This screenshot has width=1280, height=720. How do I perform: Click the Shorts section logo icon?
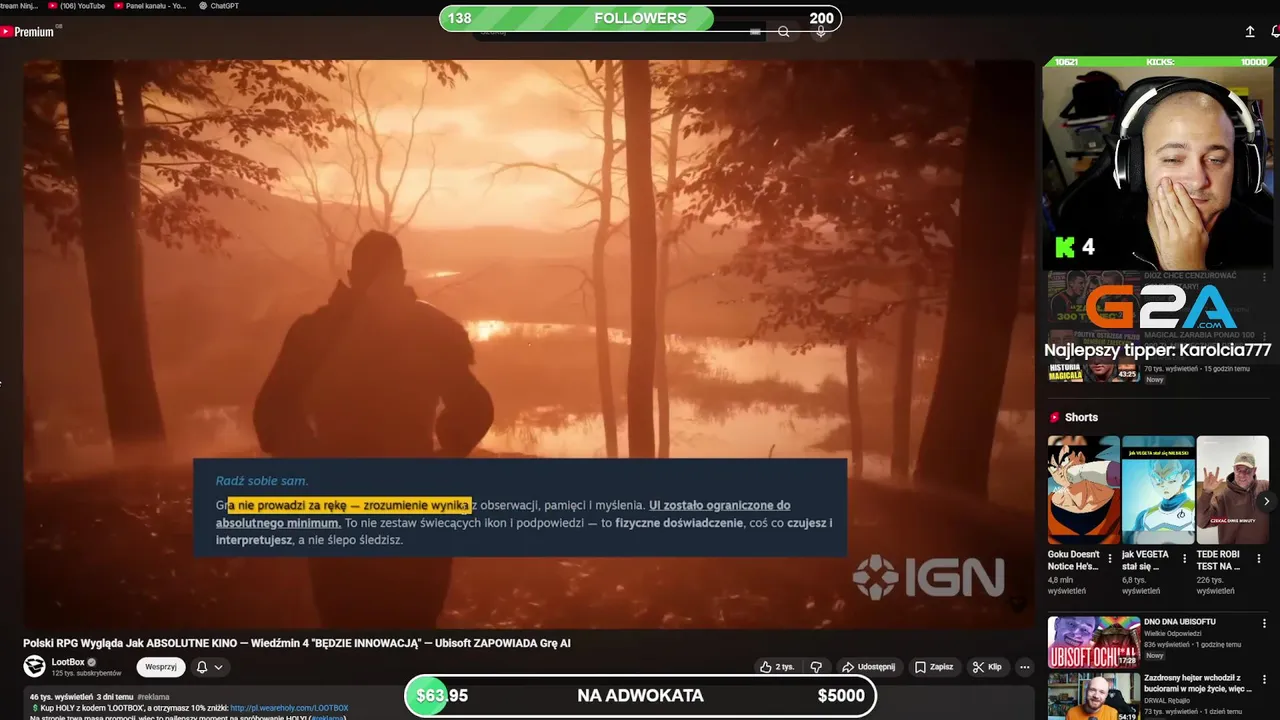coord(1054,417)
